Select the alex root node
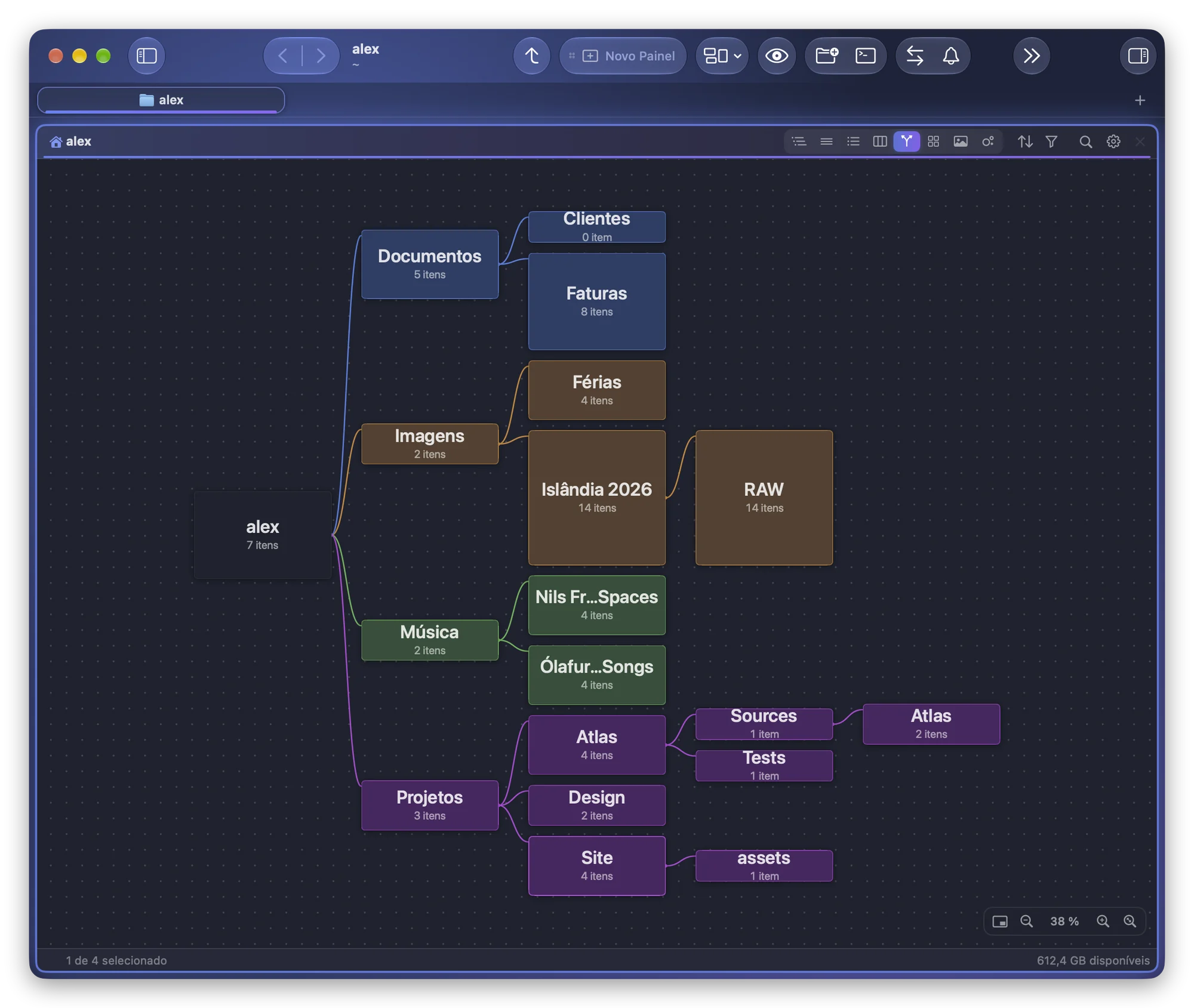Image resolution: width=1194 pixels, height=1008 pixels. [x=263, y=535]
